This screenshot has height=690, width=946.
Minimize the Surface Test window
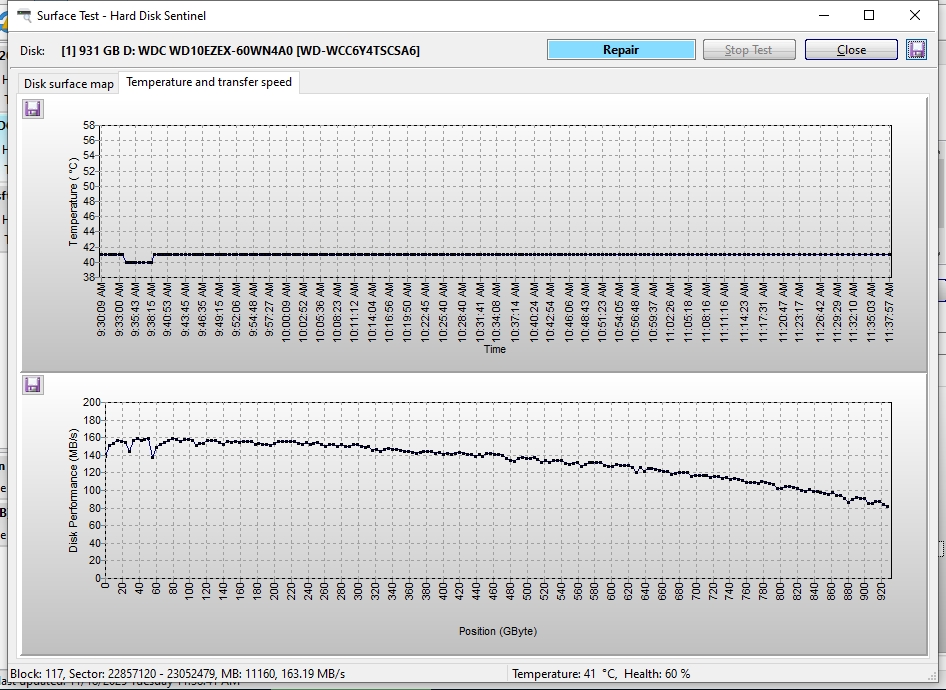pyautogui.click(x=823, y=16)
